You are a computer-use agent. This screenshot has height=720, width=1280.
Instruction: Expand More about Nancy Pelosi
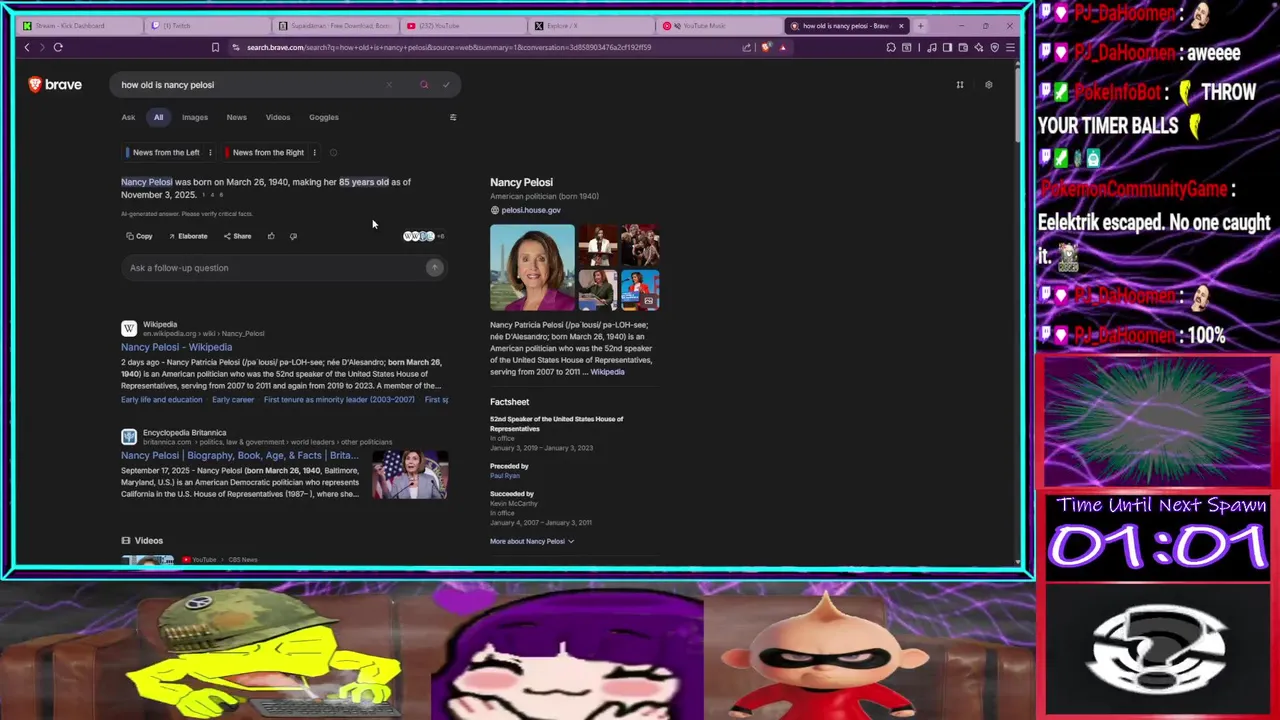[532, 541]
